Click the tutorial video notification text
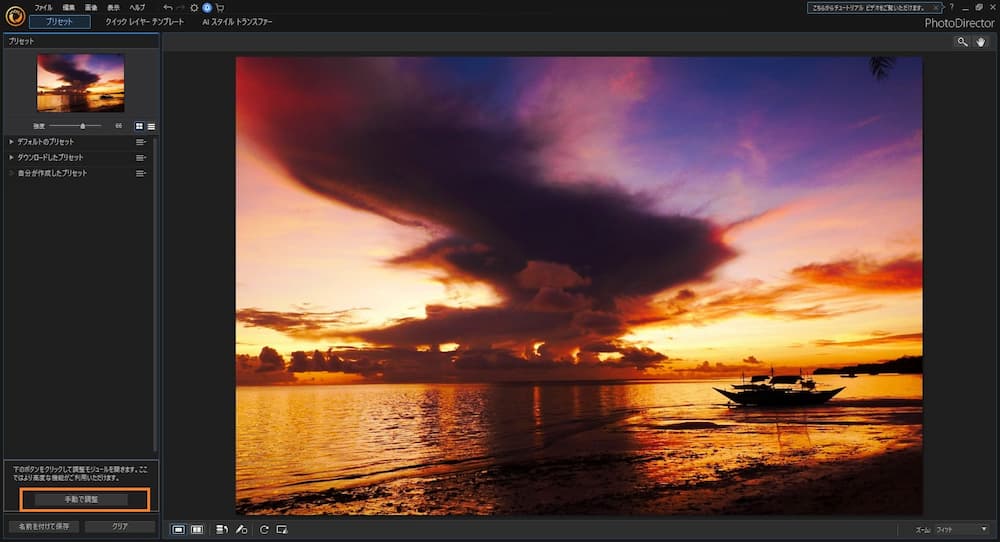 [x=868, y=8]
